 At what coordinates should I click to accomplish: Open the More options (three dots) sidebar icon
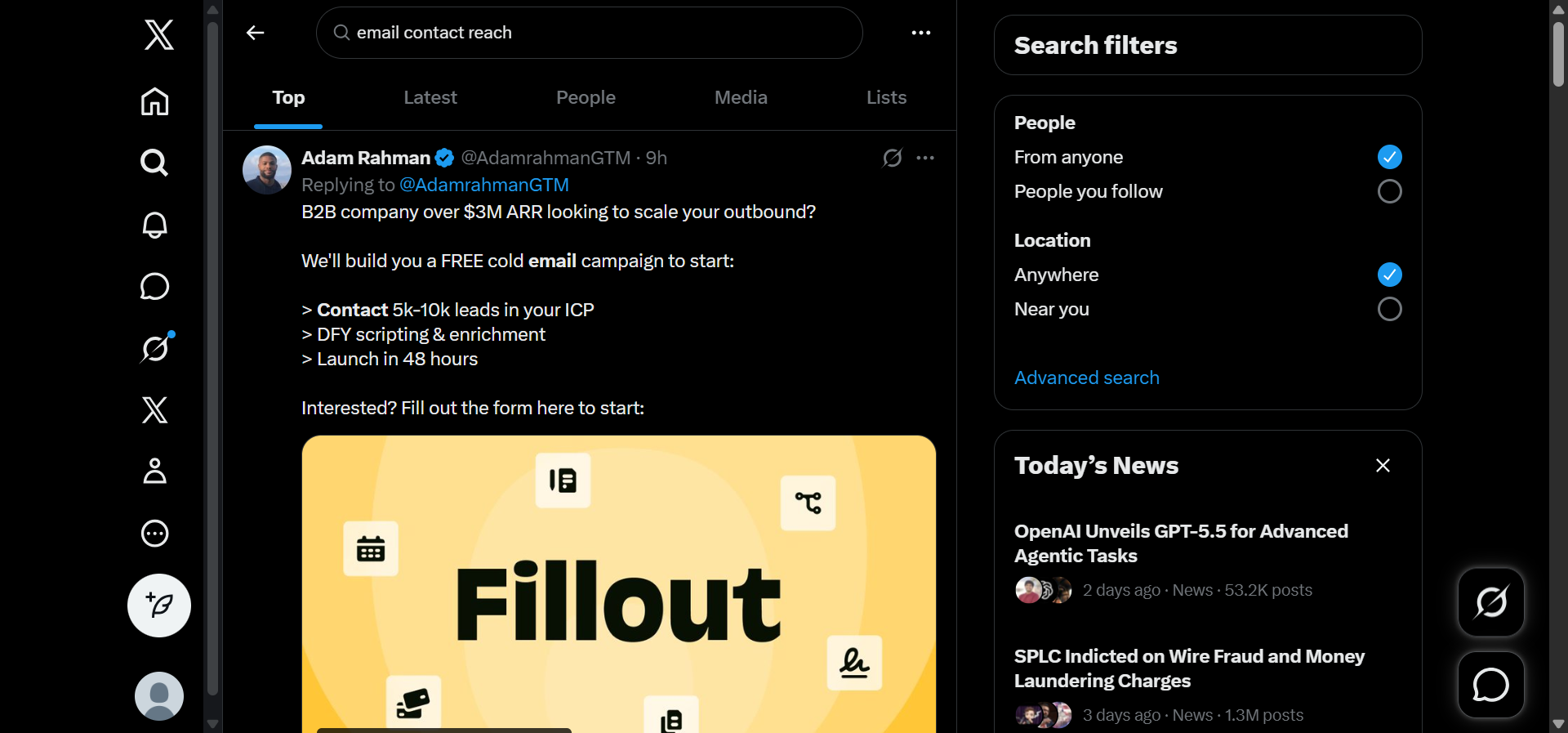[x=155, y=534]
